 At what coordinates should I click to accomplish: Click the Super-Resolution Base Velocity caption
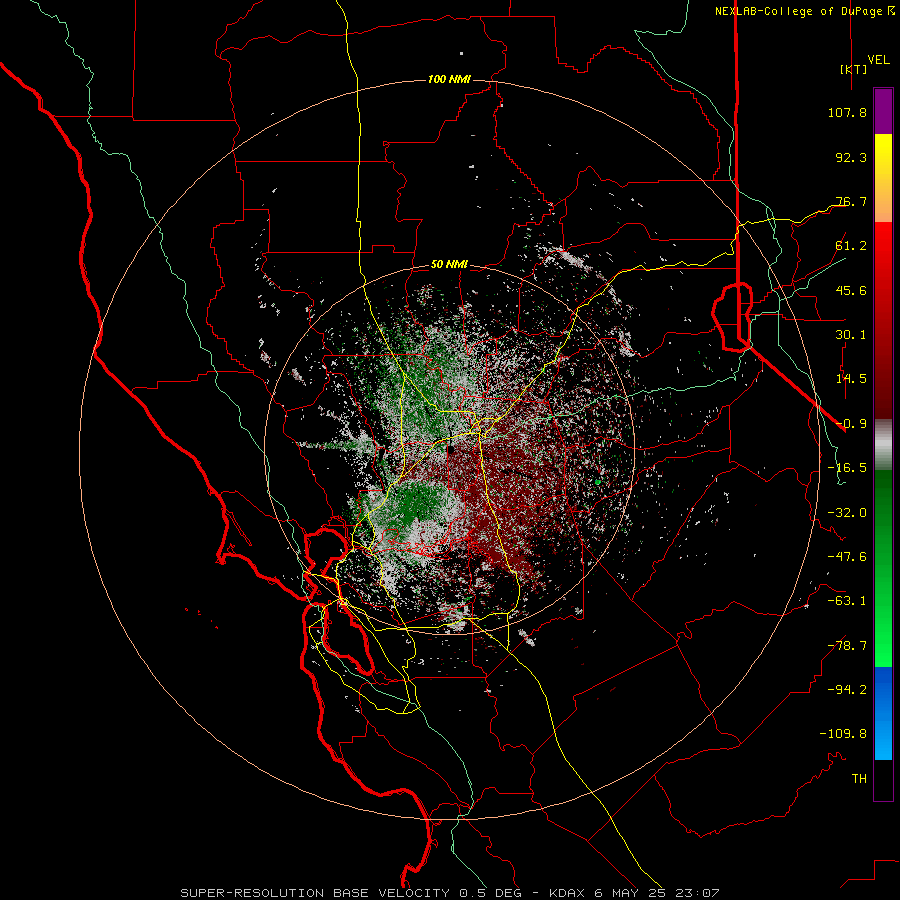point(449,893)
